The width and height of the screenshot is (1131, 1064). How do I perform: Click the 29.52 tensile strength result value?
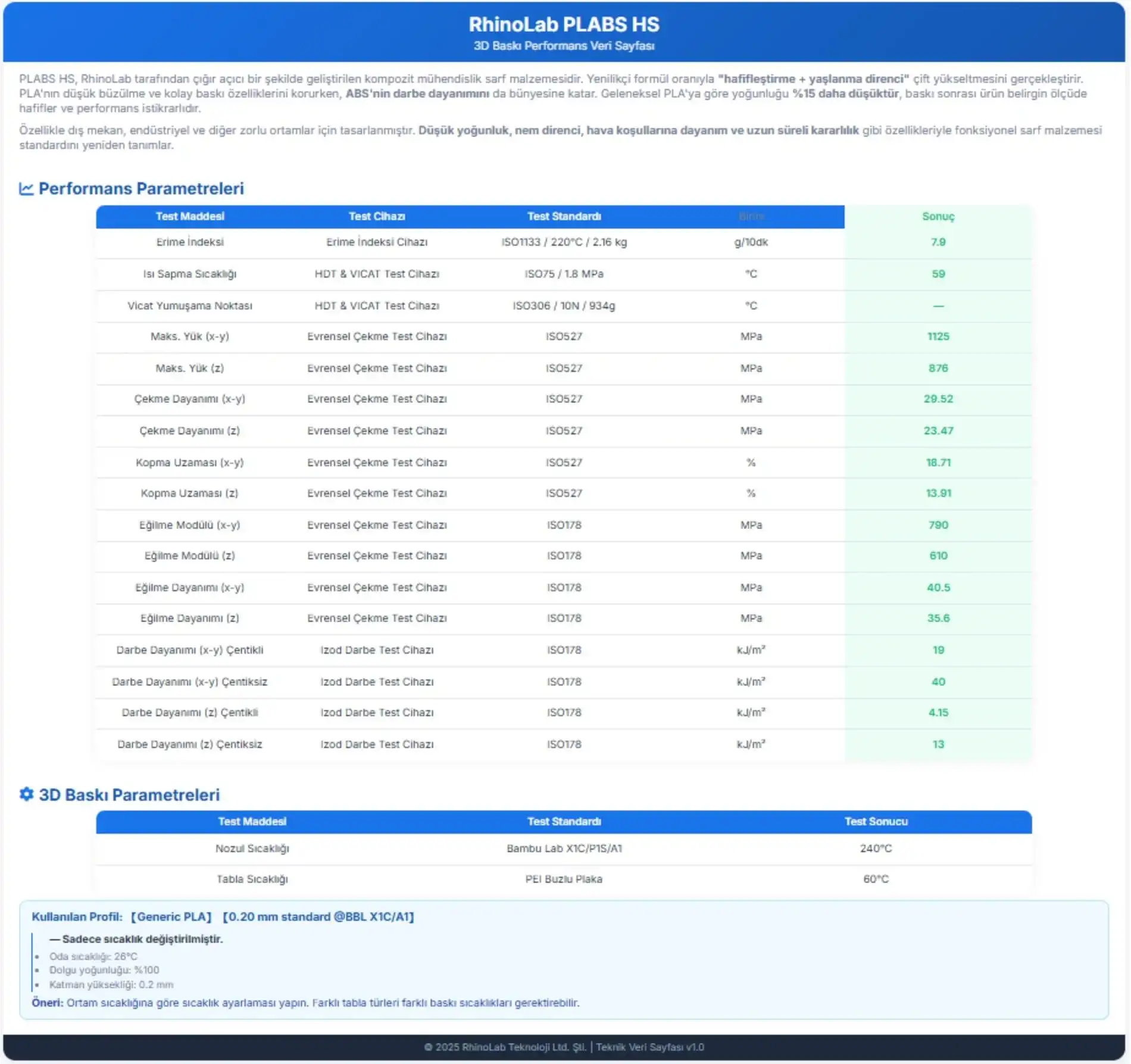pyautogui.click(x=938, y=399)
